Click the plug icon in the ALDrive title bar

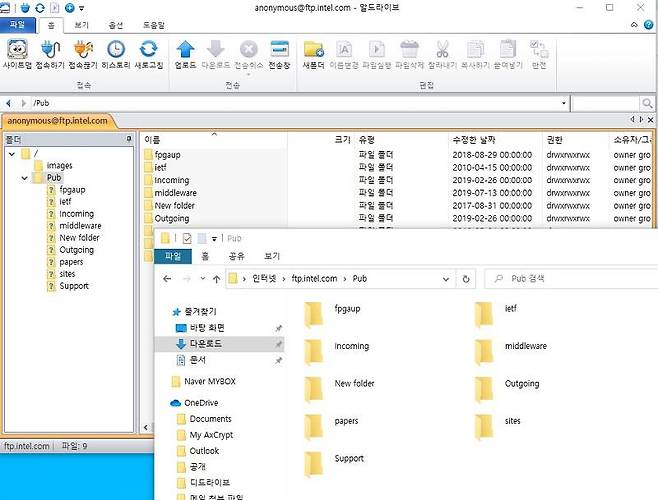[x=26, y=8]
